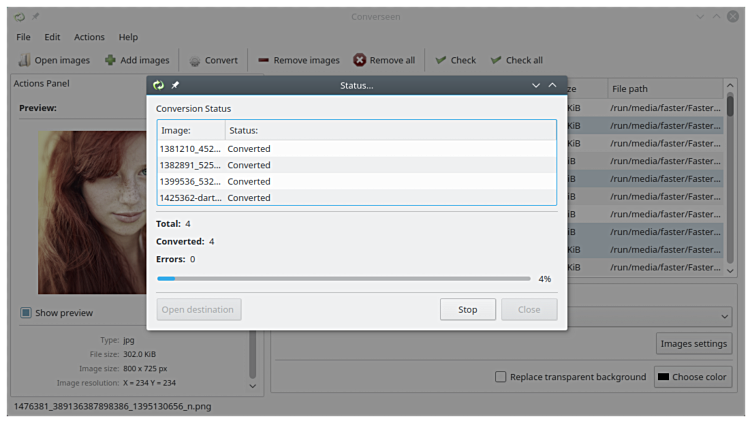Screen dimensions: 752x423
Task: Toggle the Show preview checkbox
Action: click(x=26, y=313)
